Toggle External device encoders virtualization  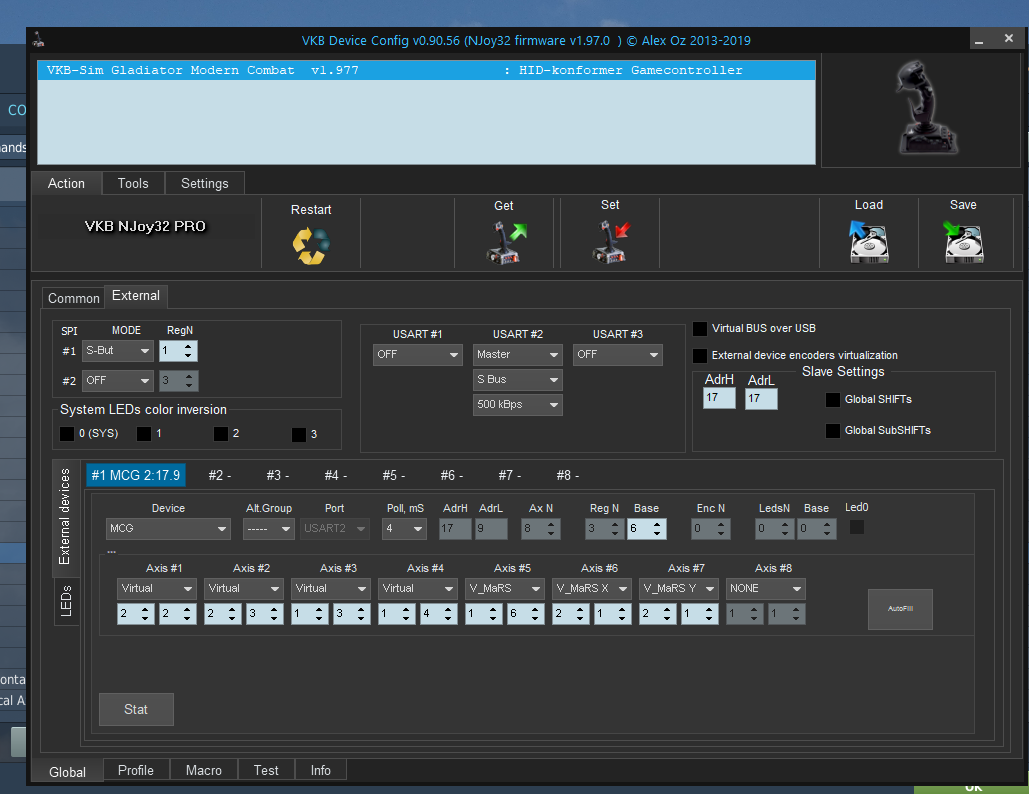click(700, 356)
